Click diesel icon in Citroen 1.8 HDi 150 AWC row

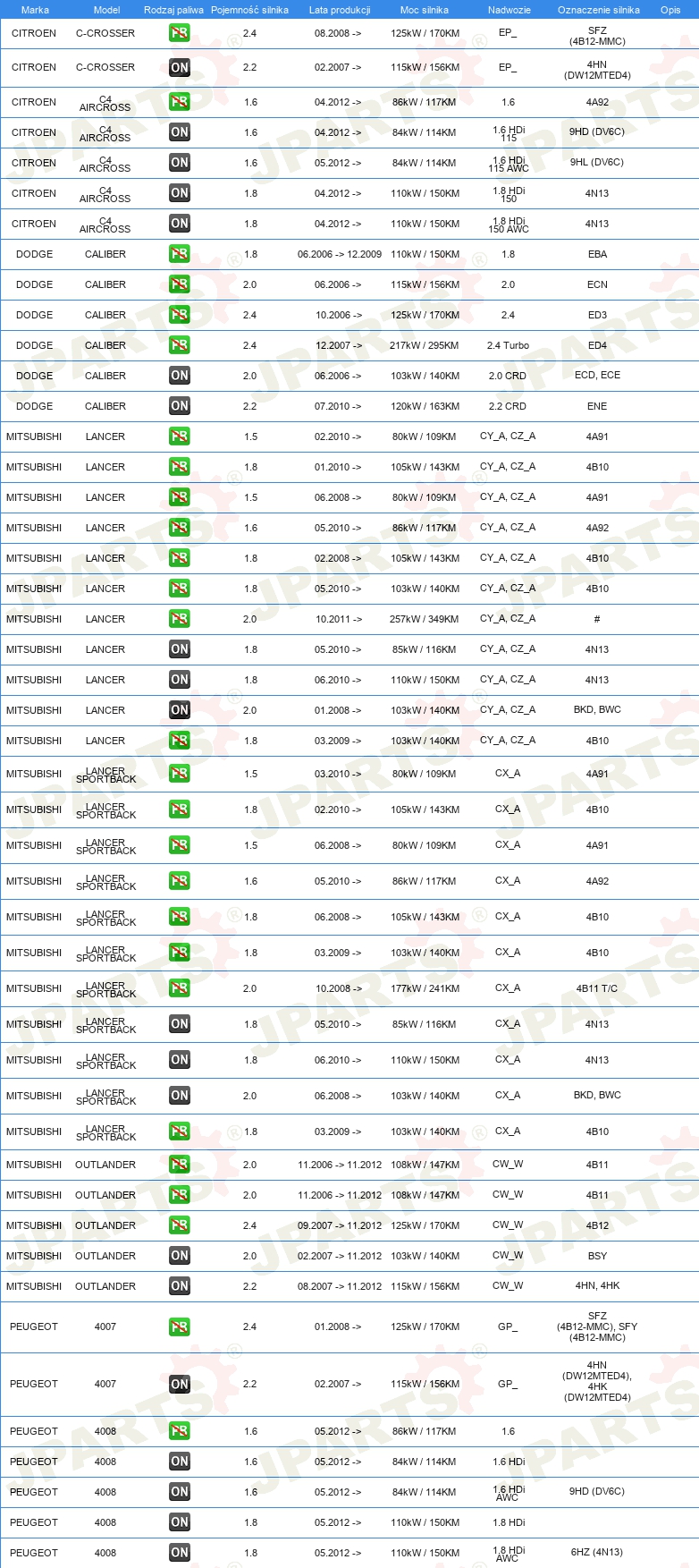(180, 224)
